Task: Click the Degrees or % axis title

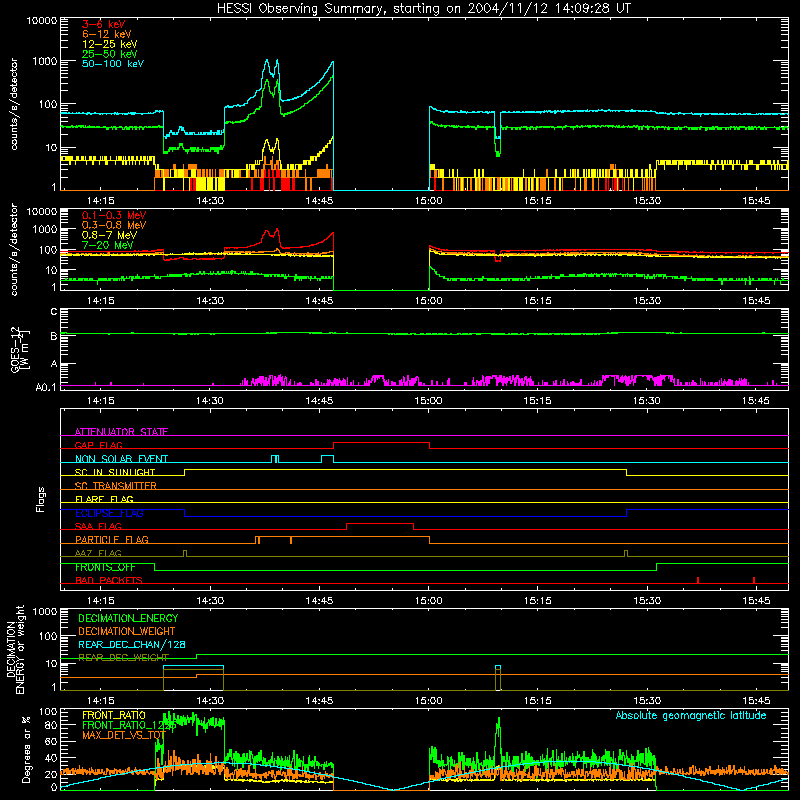Action: point(27,749)
